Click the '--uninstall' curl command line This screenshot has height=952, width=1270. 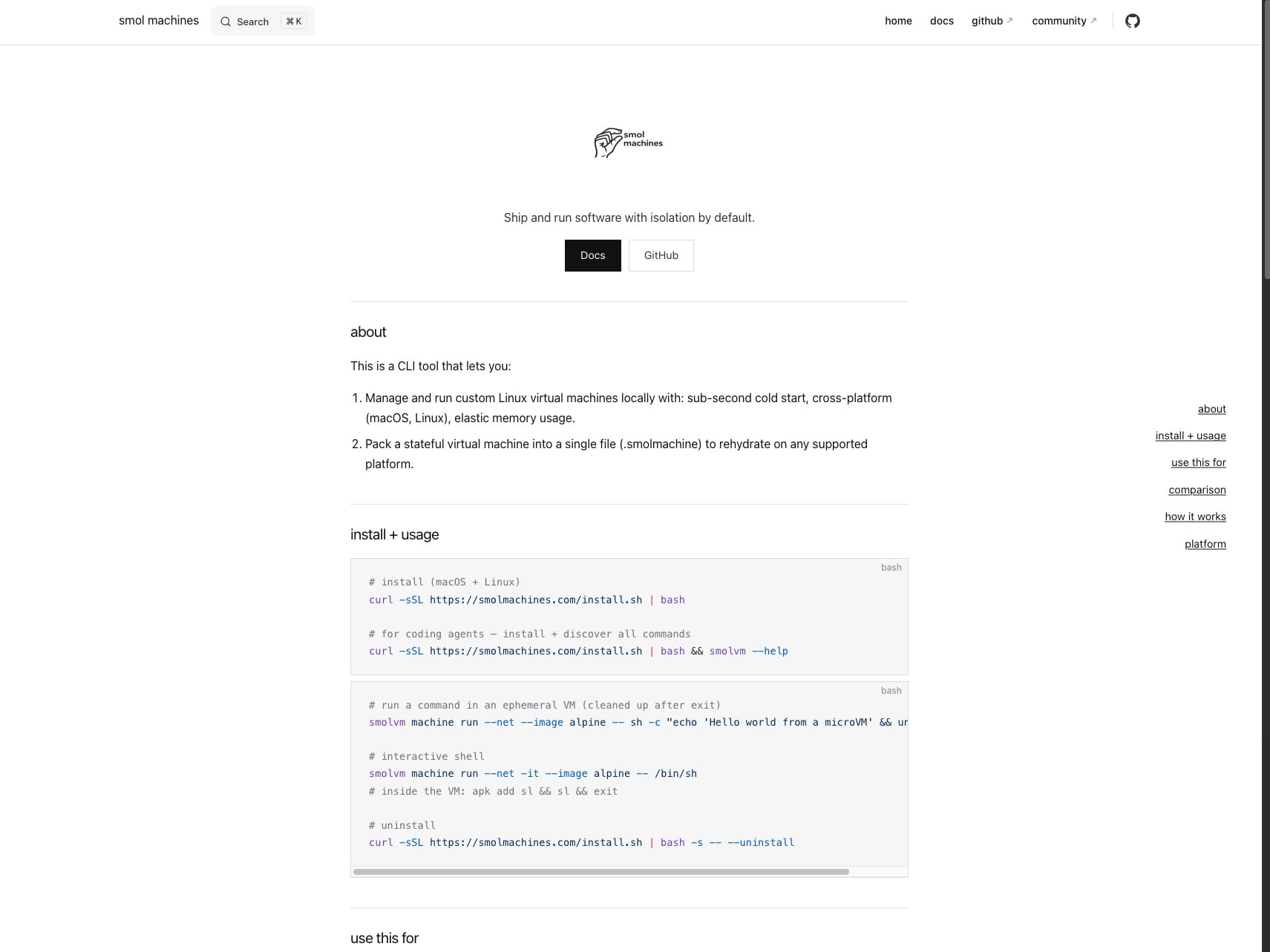click(581, 842)
